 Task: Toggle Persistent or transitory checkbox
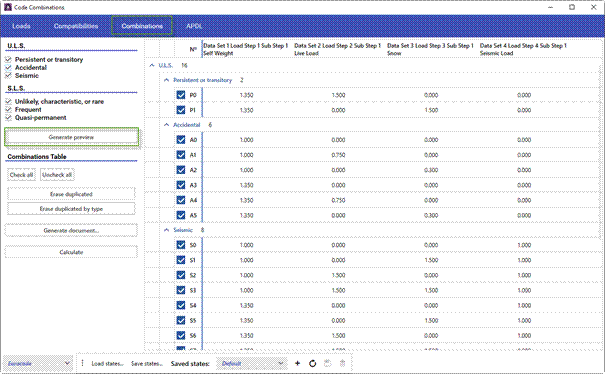pyautogui.click(x=8, y=59)
